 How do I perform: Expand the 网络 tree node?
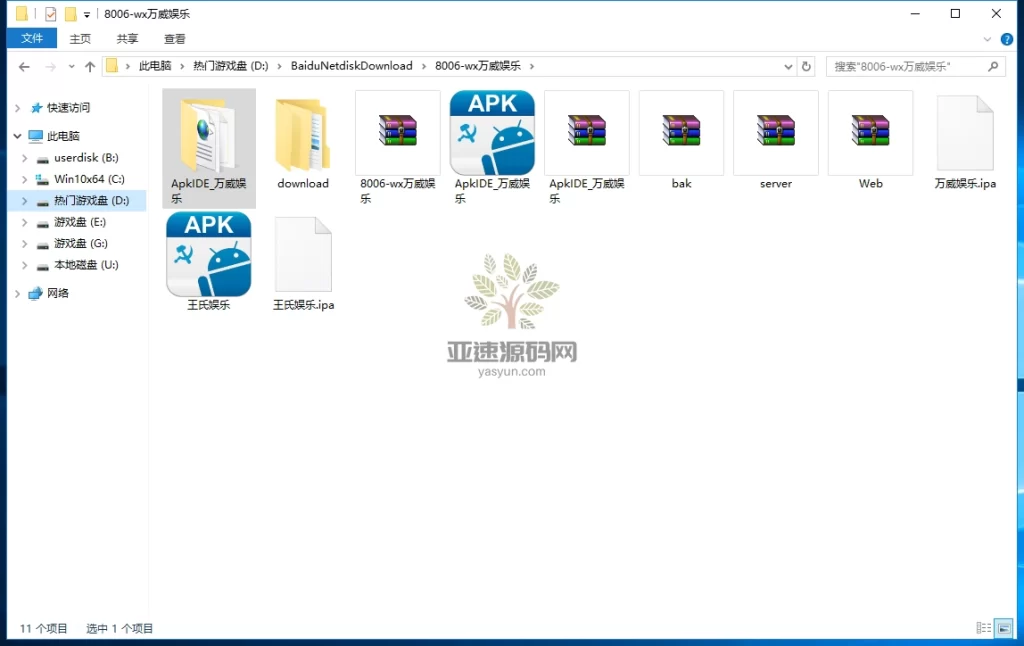tap(17, 294)
